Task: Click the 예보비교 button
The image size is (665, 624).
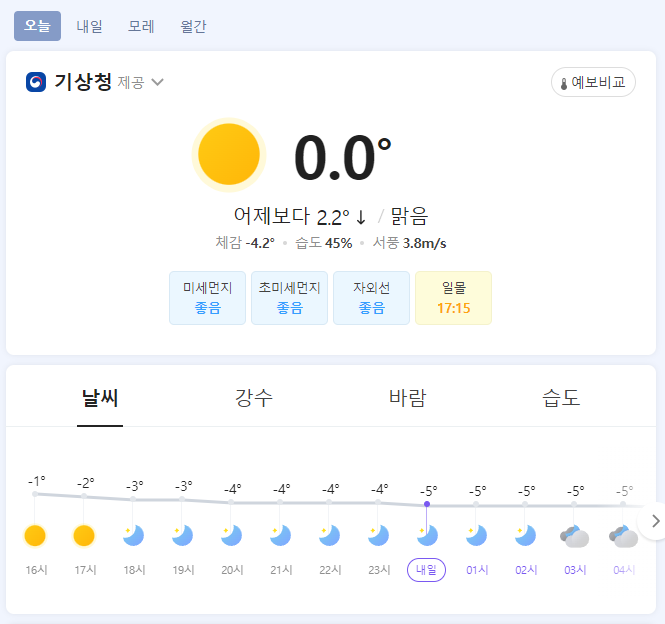Action: coord(593,82)
